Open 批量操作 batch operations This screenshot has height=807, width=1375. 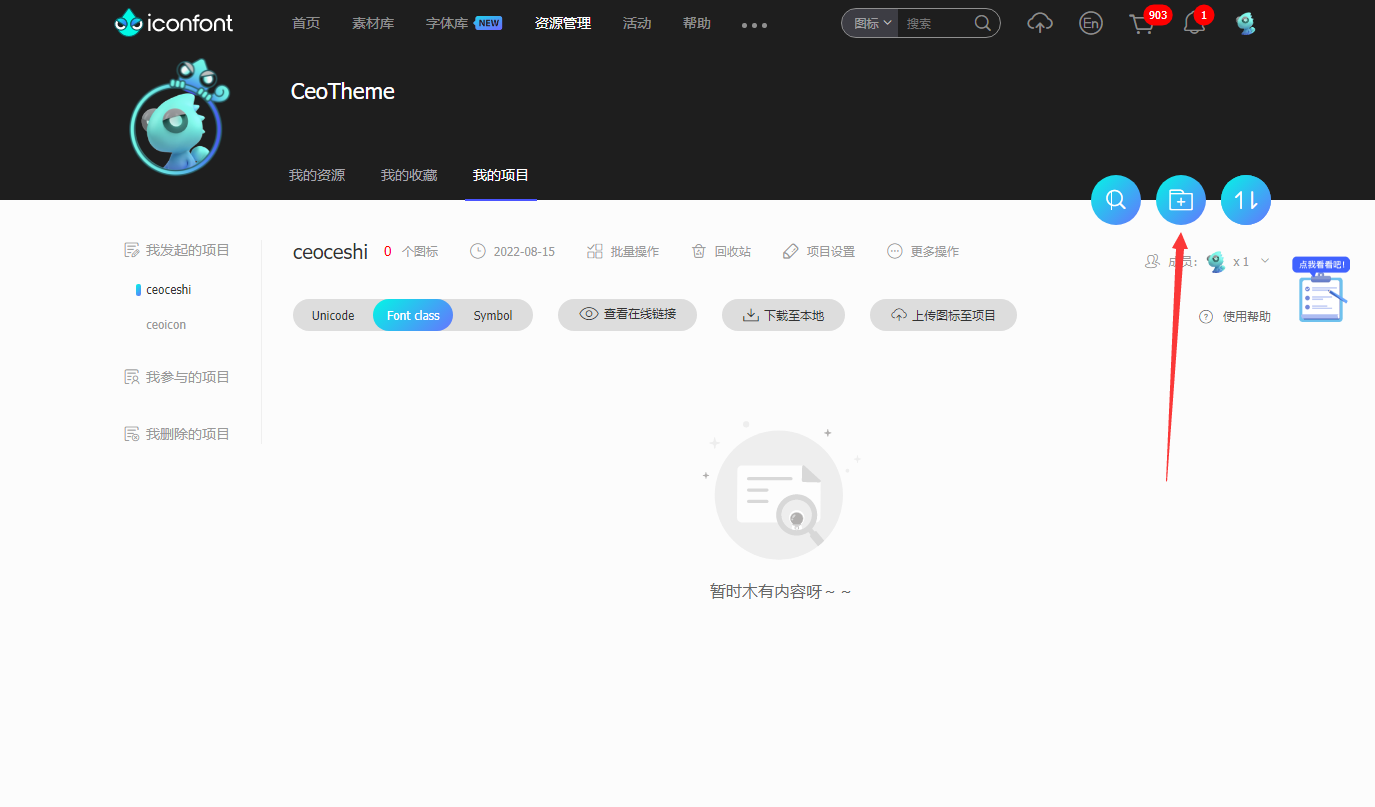[623, 251]
